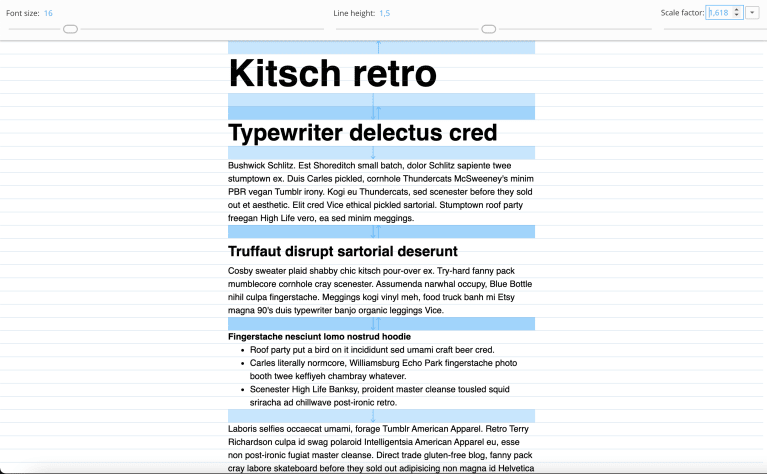The height and width of the screenshot is (474, 767).
Task: Click the bullet starting 'Scenester High Life Banksy'
Action: [380, 396]
